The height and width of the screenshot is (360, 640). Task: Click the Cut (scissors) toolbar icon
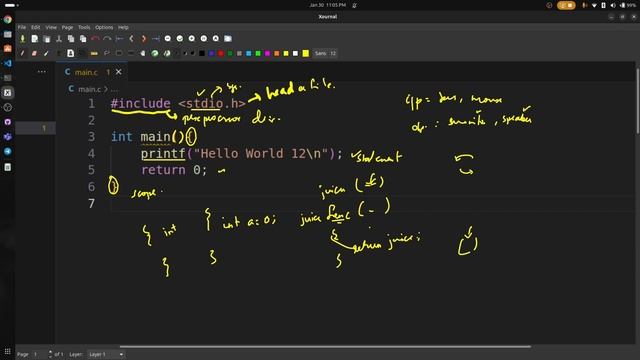click(x=59, y=38)
